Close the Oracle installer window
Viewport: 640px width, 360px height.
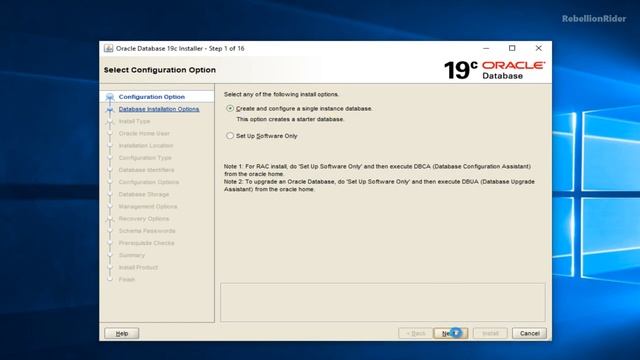(538, 48)
